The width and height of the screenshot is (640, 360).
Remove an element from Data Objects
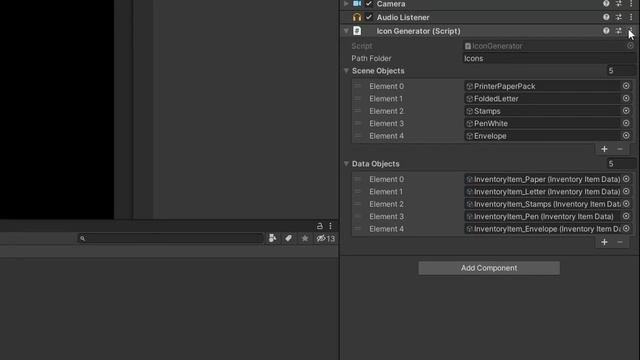tap(620, 242)
